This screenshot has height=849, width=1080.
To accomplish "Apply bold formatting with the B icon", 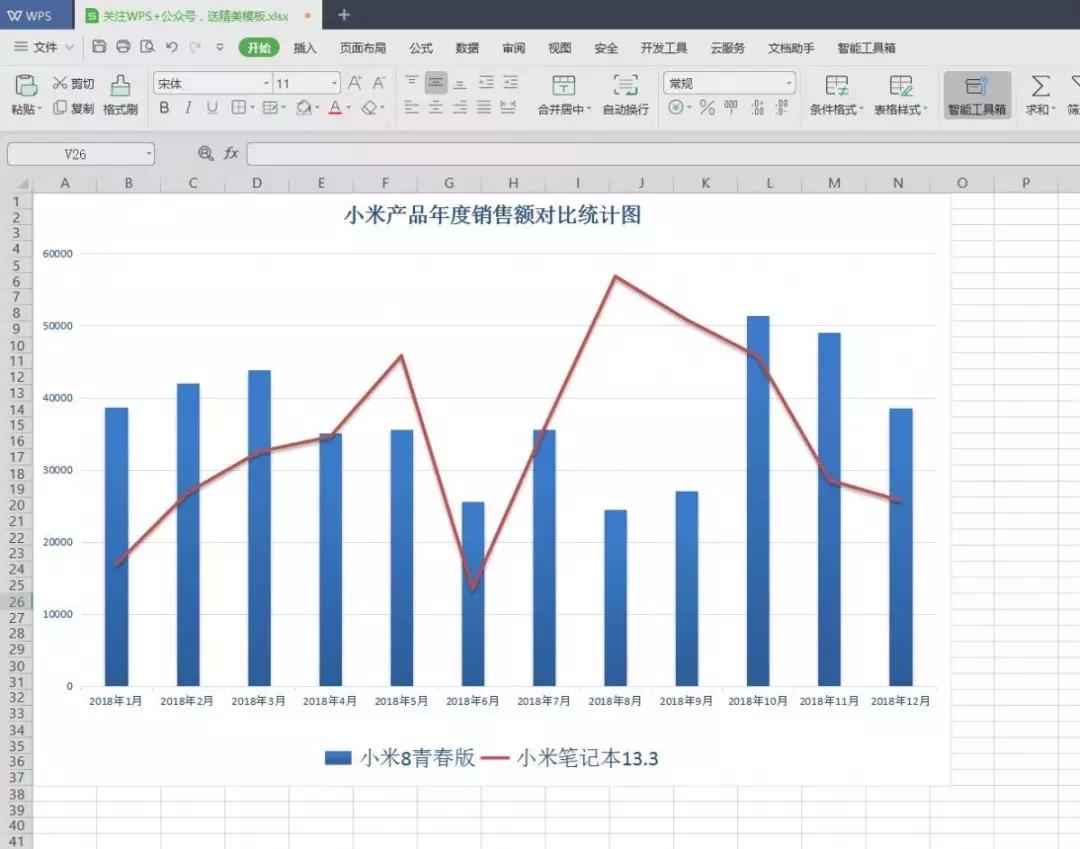I will pyautogui.click(x=163, y=109).
